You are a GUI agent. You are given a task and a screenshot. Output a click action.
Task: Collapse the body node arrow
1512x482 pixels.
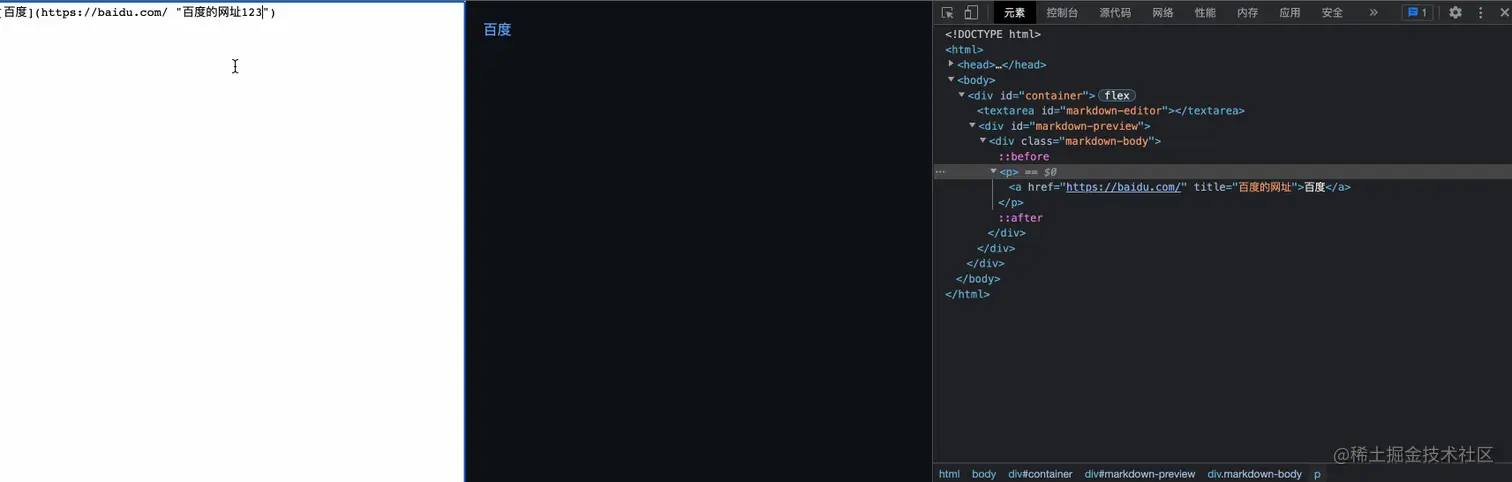tap(951, 79)
